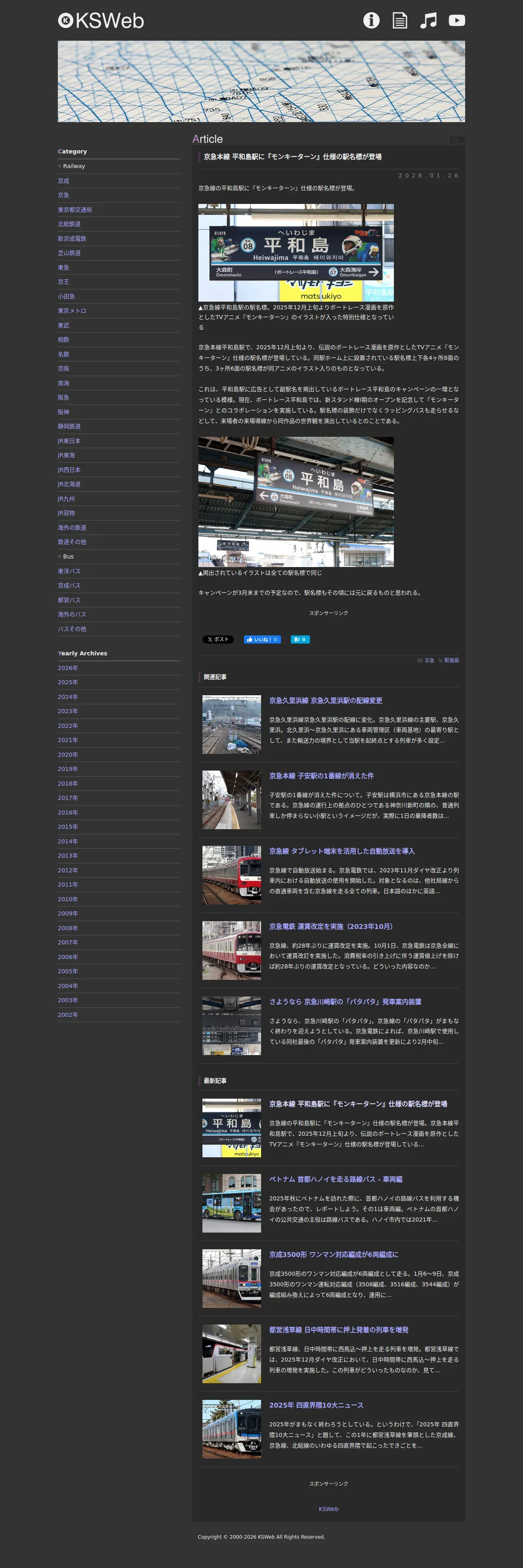Open related article タブレット端末を活用した自動放送を導入

(342, 851)
